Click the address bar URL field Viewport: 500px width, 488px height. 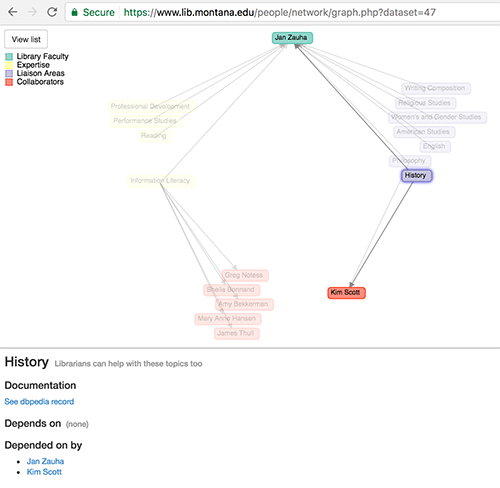(x=279, y=12)
